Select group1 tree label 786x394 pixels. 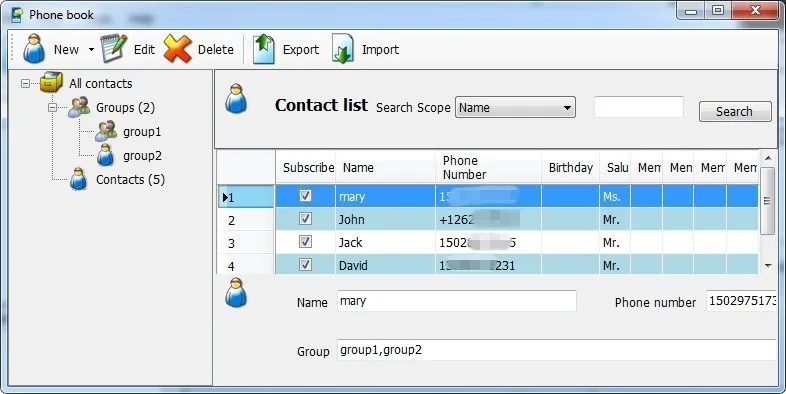[142, 132]
